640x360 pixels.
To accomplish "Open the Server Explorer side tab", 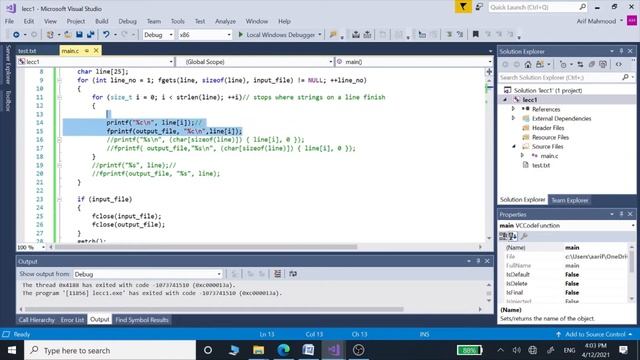I will click(x=8, y=64).
